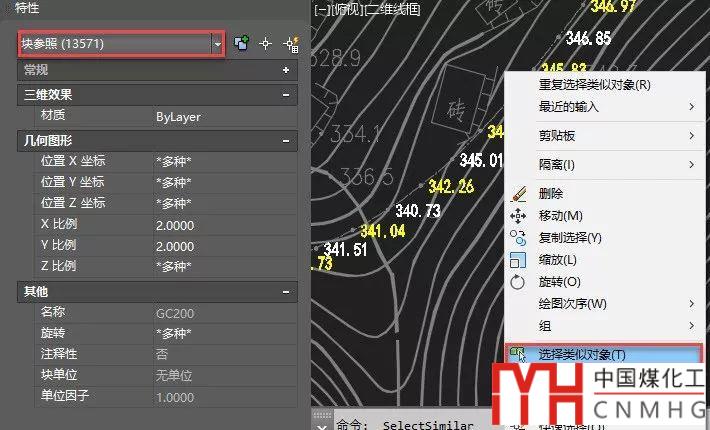Click the X 比例 value field 2.0000
The height and width of the screenshot is (430, 710).
coord(220,224)
